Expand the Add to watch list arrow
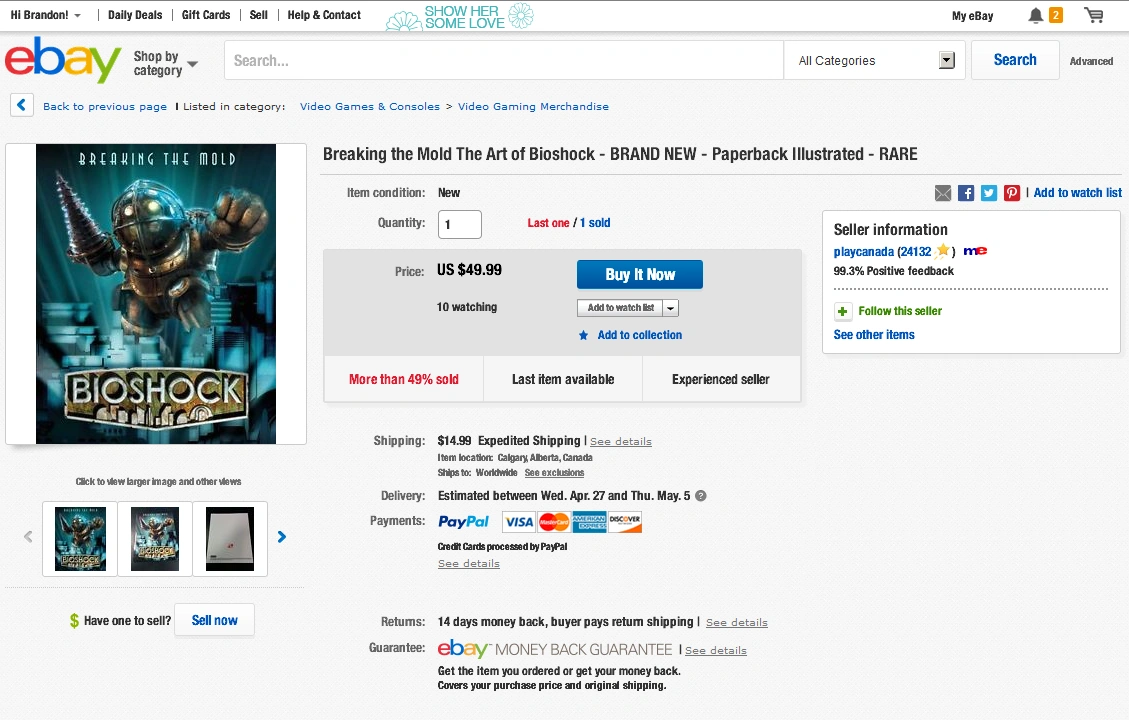 click(670, 308)
